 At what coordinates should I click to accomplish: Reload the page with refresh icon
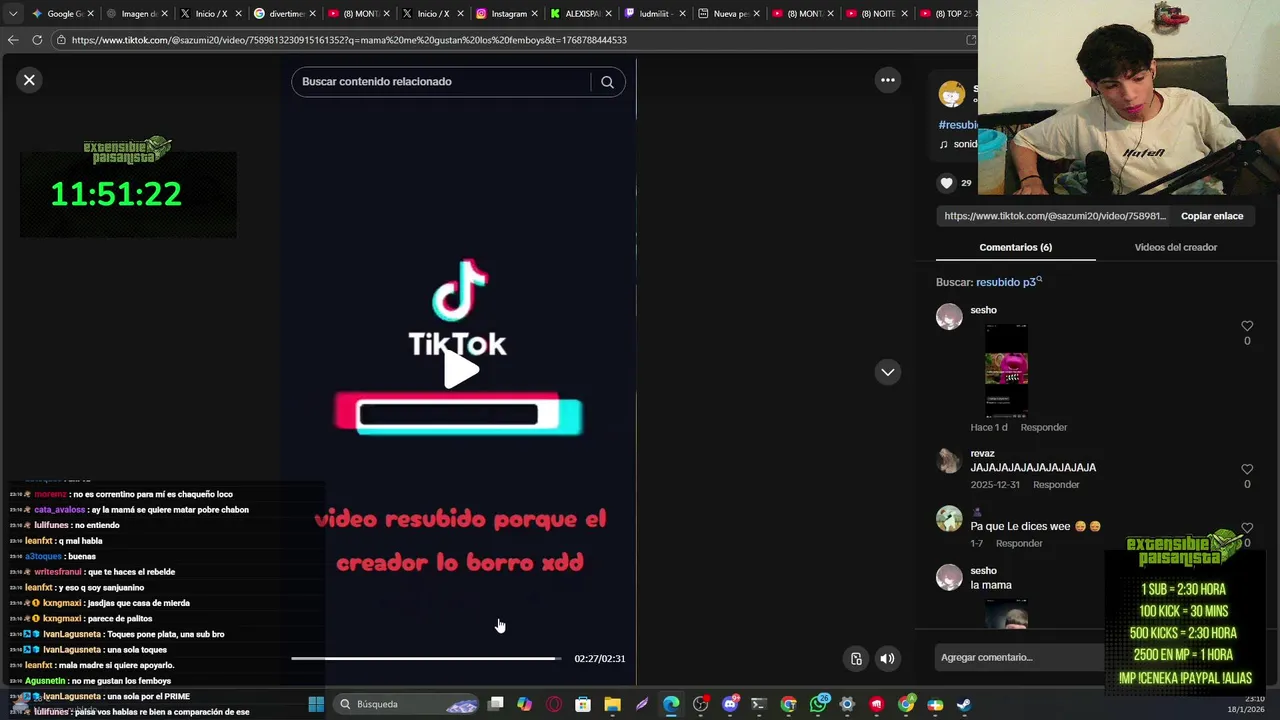tap(37, 40)
